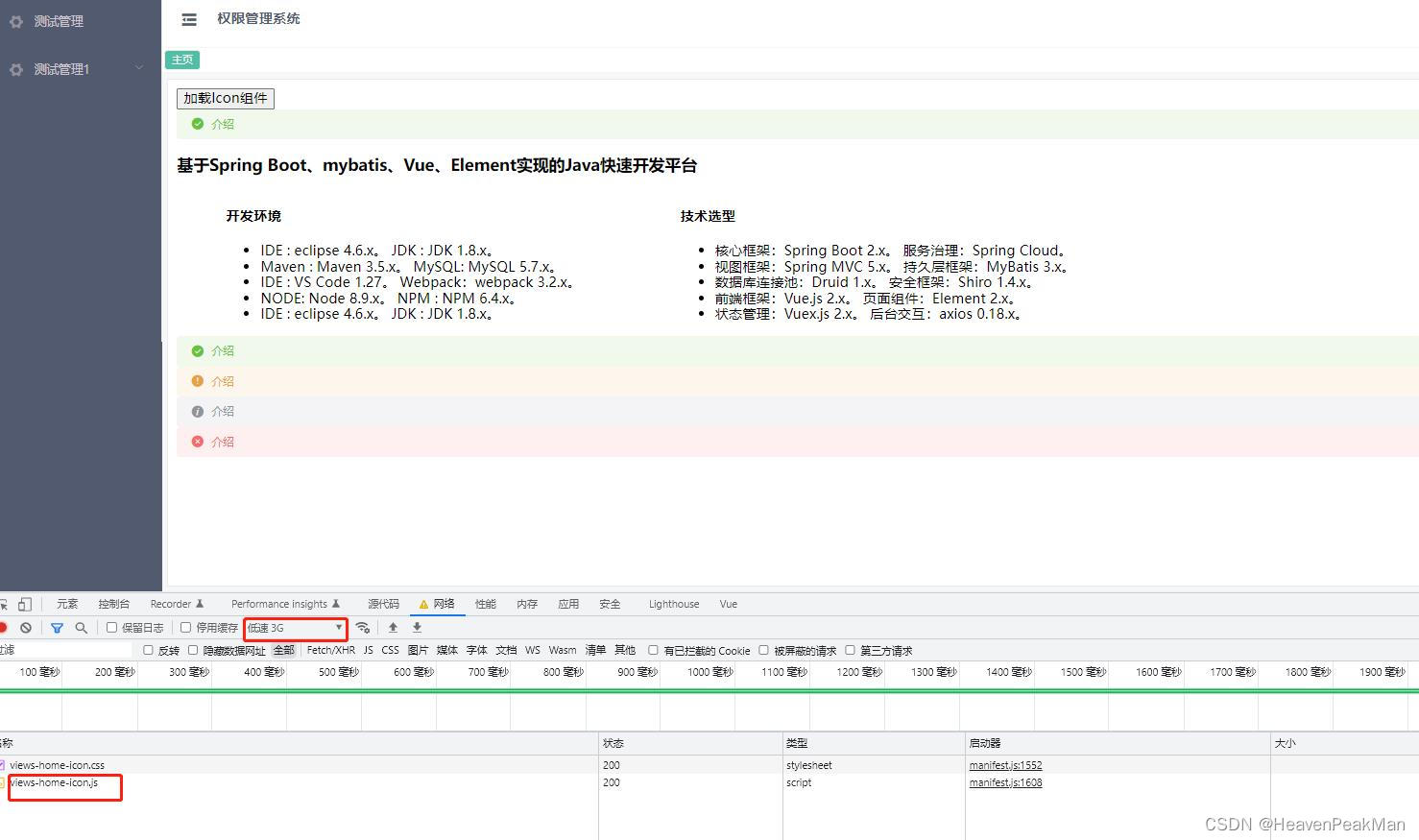Screen dimensions: 1419x840
Task: Switch to the Lighthouse tab
Action: (x=674, y=604)
